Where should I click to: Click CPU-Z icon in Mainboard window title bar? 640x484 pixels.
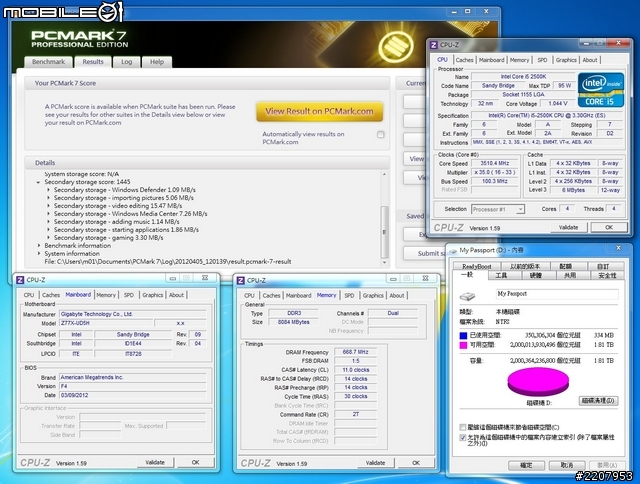(x=20, y=280)
